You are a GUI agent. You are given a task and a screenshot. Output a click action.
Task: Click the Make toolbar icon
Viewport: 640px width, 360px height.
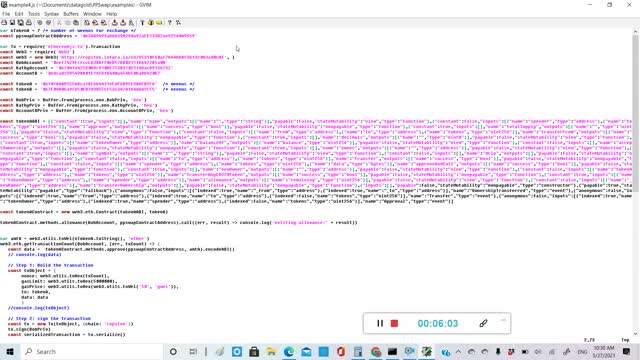click(x=142, y=22)
